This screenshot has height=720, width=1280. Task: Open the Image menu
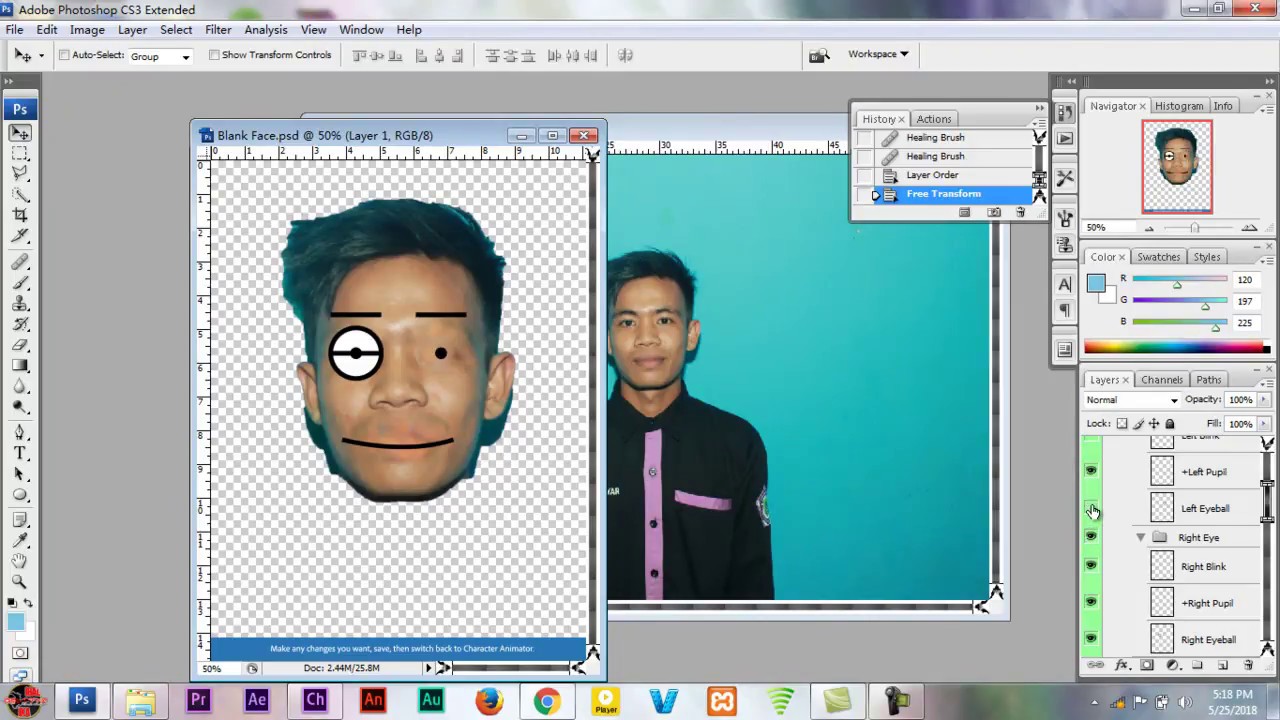click(87, 30)
